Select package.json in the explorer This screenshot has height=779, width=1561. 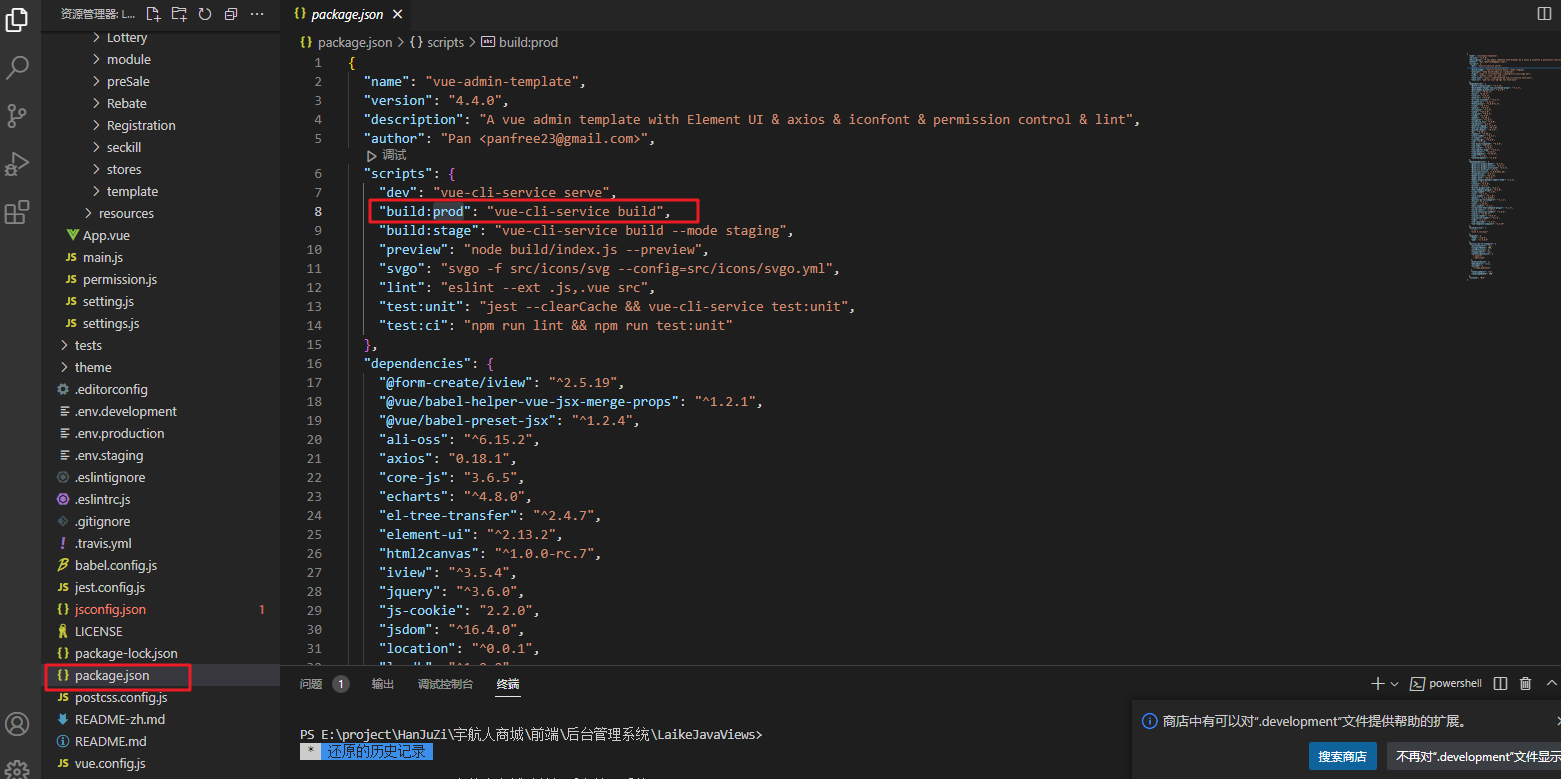(x=112, y=675)
